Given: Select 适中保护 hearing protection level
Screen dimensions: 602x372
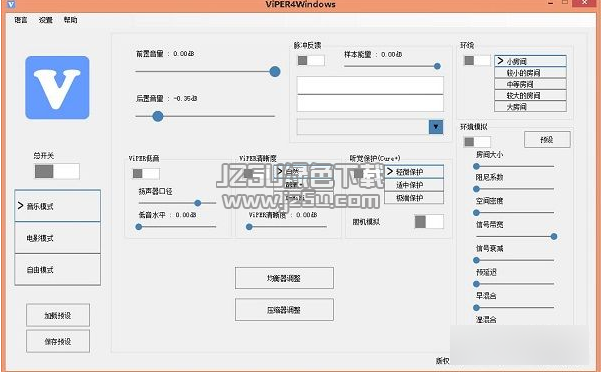Looking at the screenshot, I should tap(414, 185).
